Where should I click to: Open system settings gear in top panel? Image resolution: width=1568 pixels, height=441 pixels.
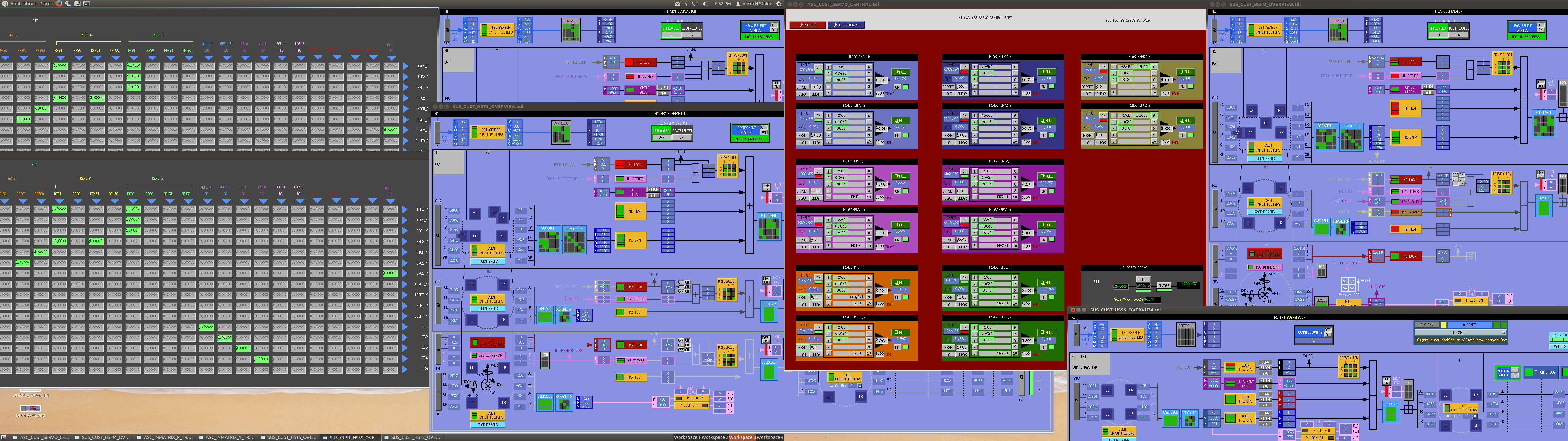pos(778,4)
